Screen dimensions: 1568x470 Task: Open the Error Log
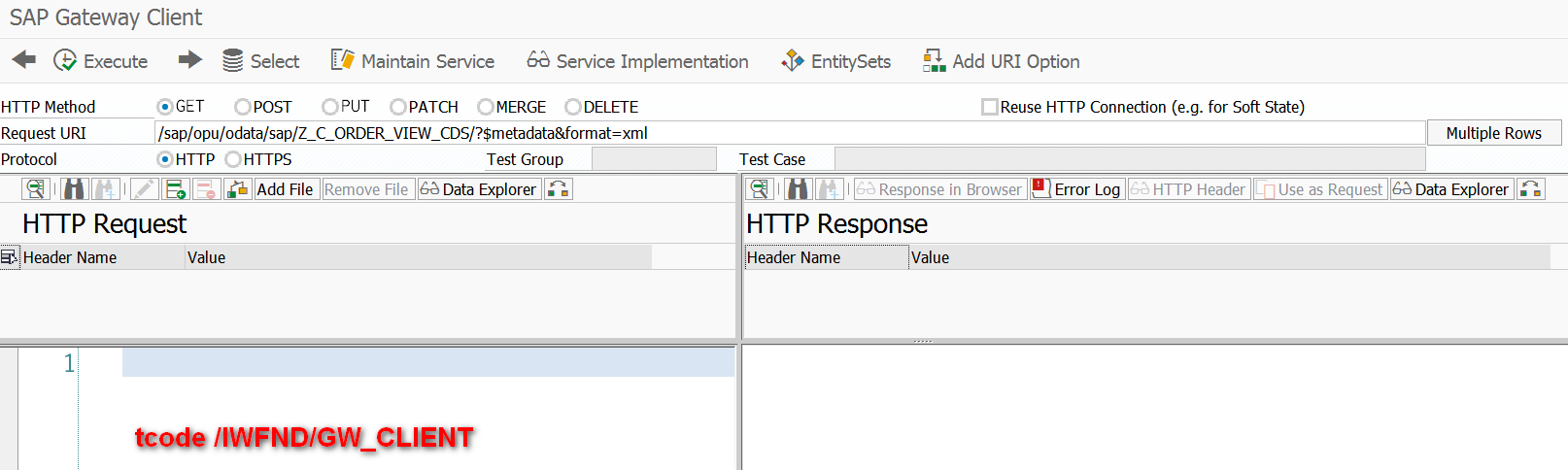[1076, 189]
